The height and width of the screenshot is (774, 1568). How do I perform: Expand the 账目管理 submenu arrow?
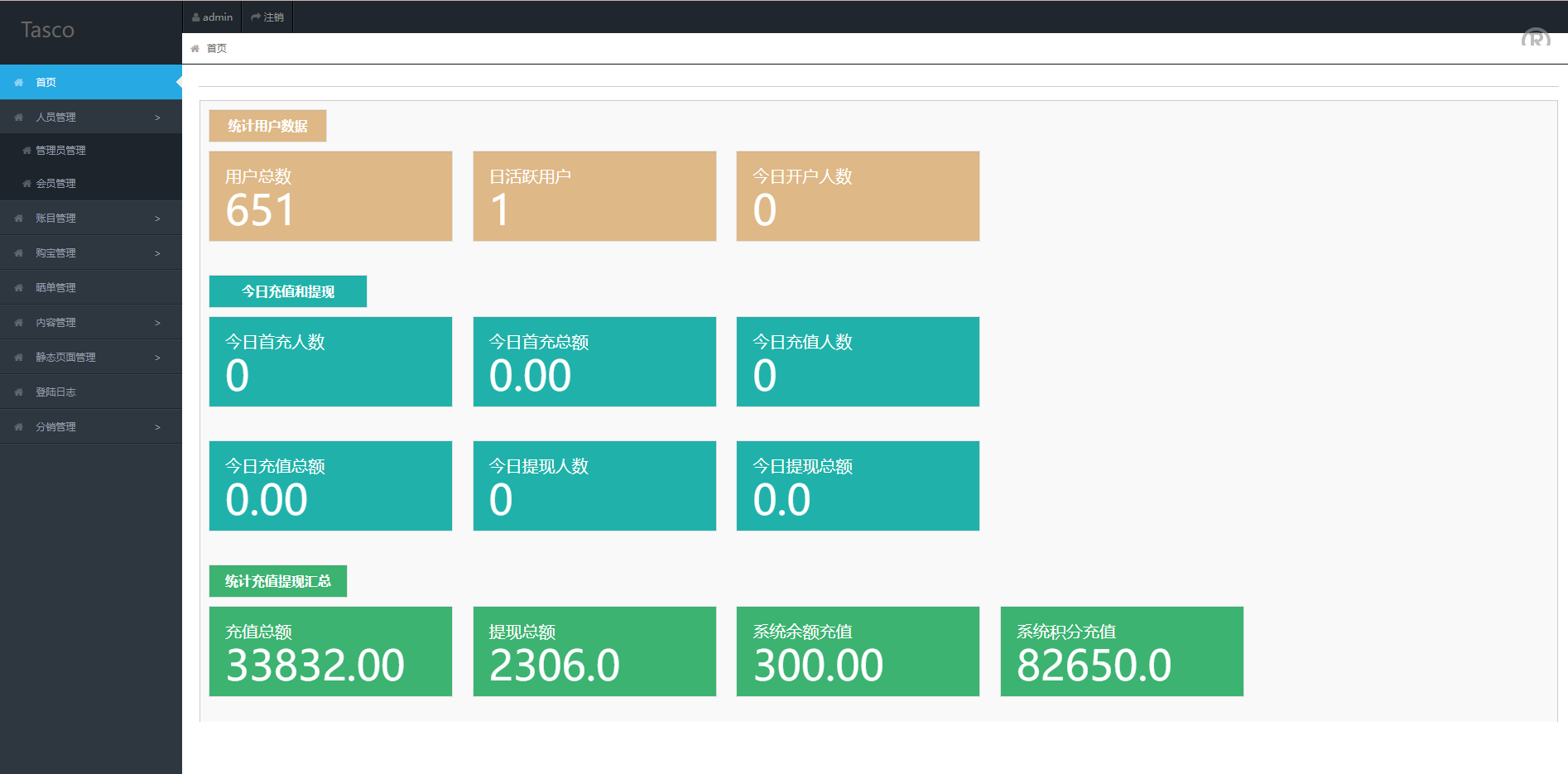tap(157, 219)
